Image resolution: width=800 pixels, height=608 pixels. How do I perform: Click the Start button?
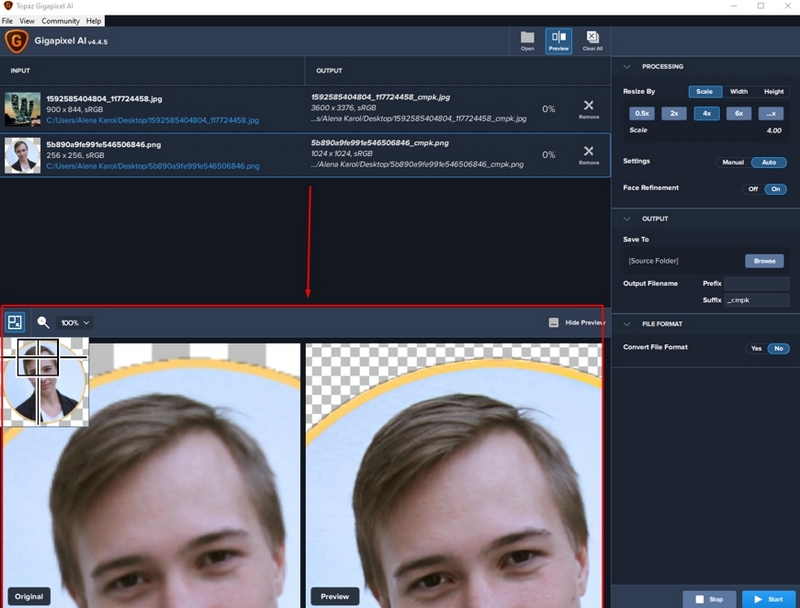770,599
